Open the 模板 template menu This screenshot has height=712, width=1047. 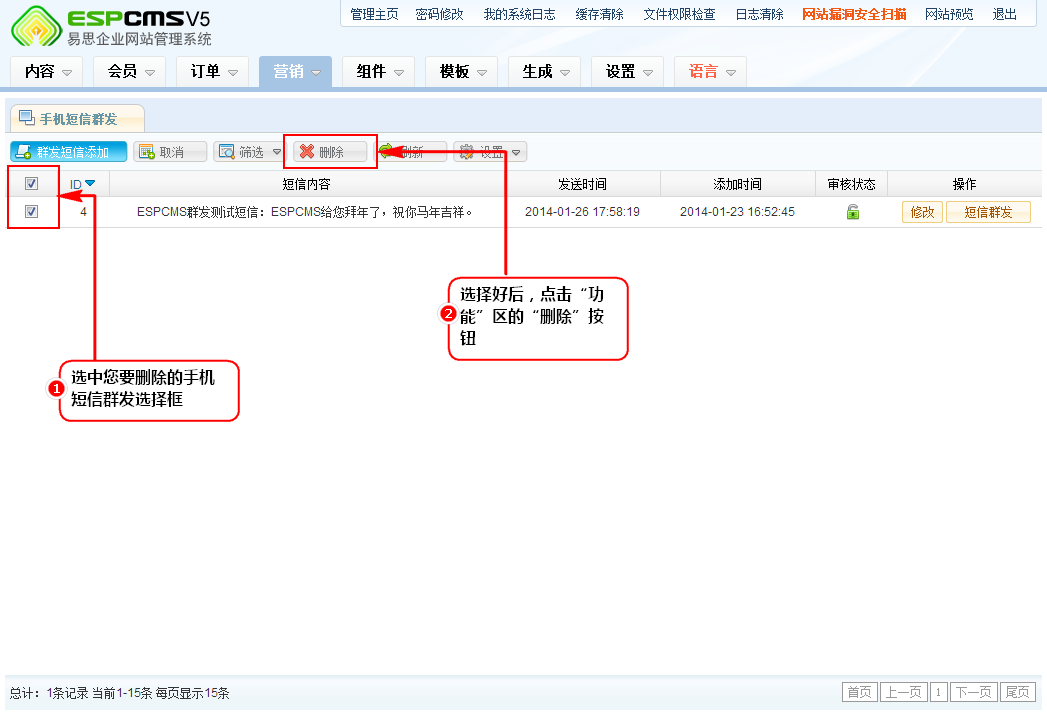(x=461, y=72)
